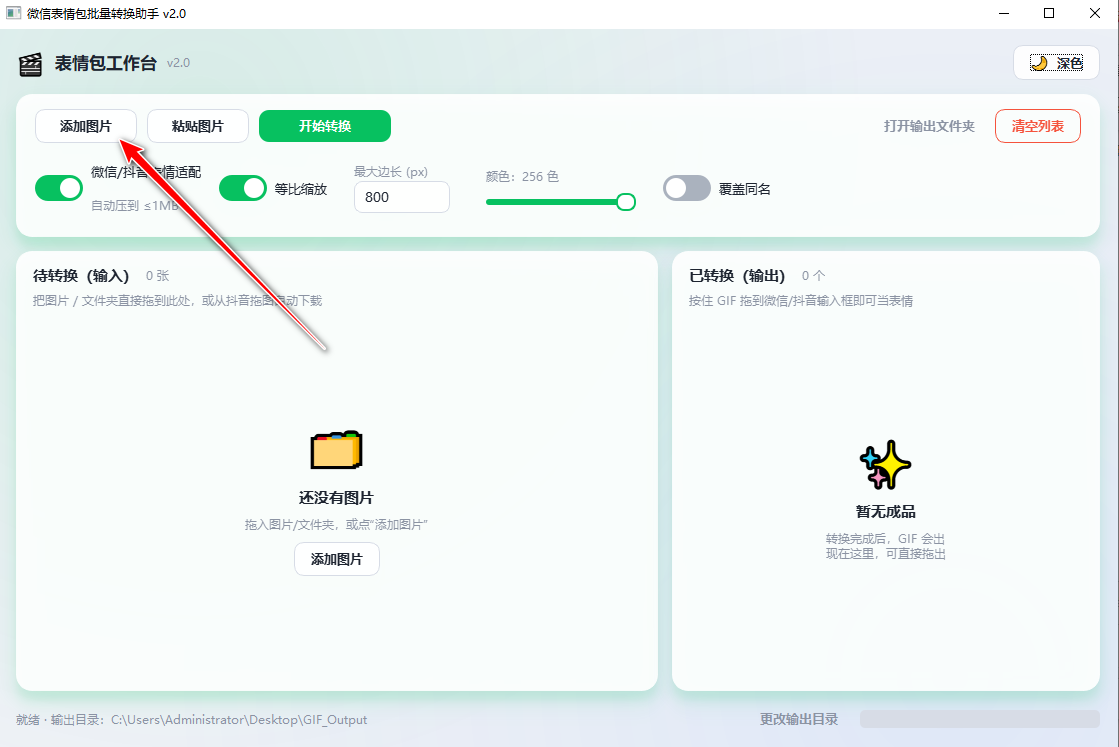Click the v2.0 version label next to the title
This screenshot has height=747, width=1119.
(178, 63)
